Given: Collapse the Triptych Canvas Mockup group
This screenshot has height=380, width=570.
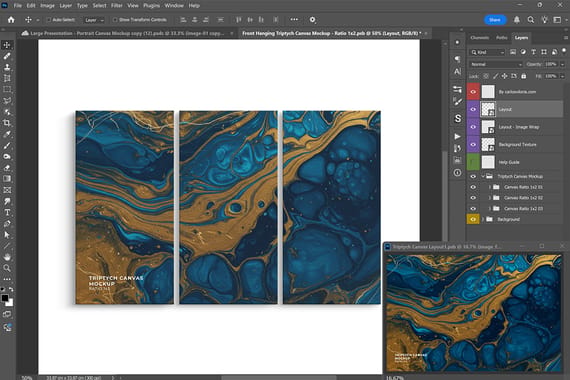Looking at the screenshot, I should click(x=483, y=176).
